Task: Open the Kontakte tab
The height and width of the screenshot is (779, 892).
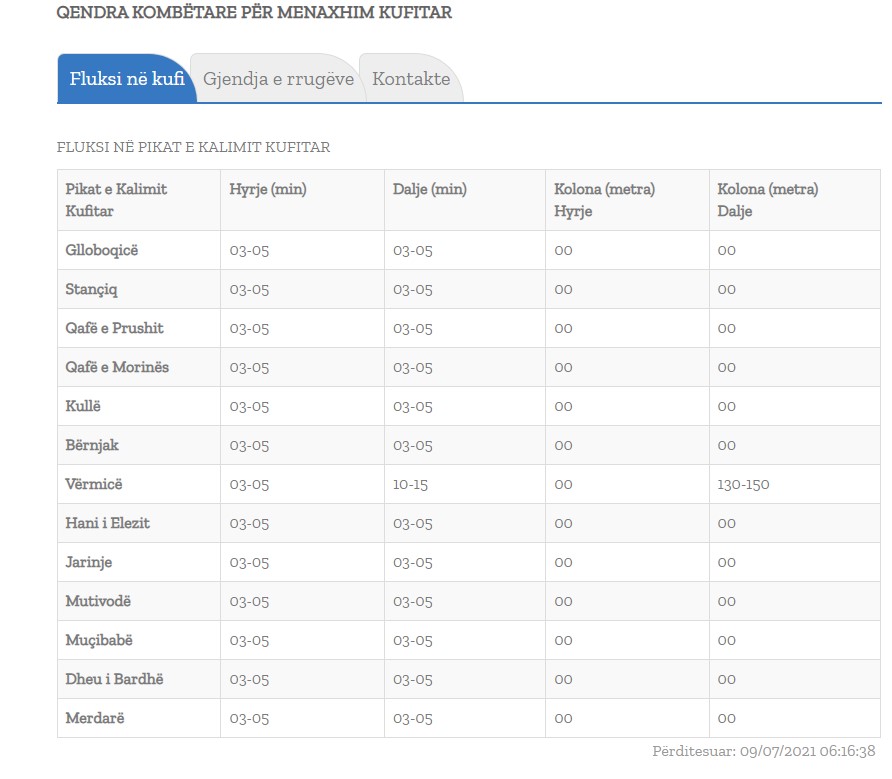Action: tap(411, 79)
